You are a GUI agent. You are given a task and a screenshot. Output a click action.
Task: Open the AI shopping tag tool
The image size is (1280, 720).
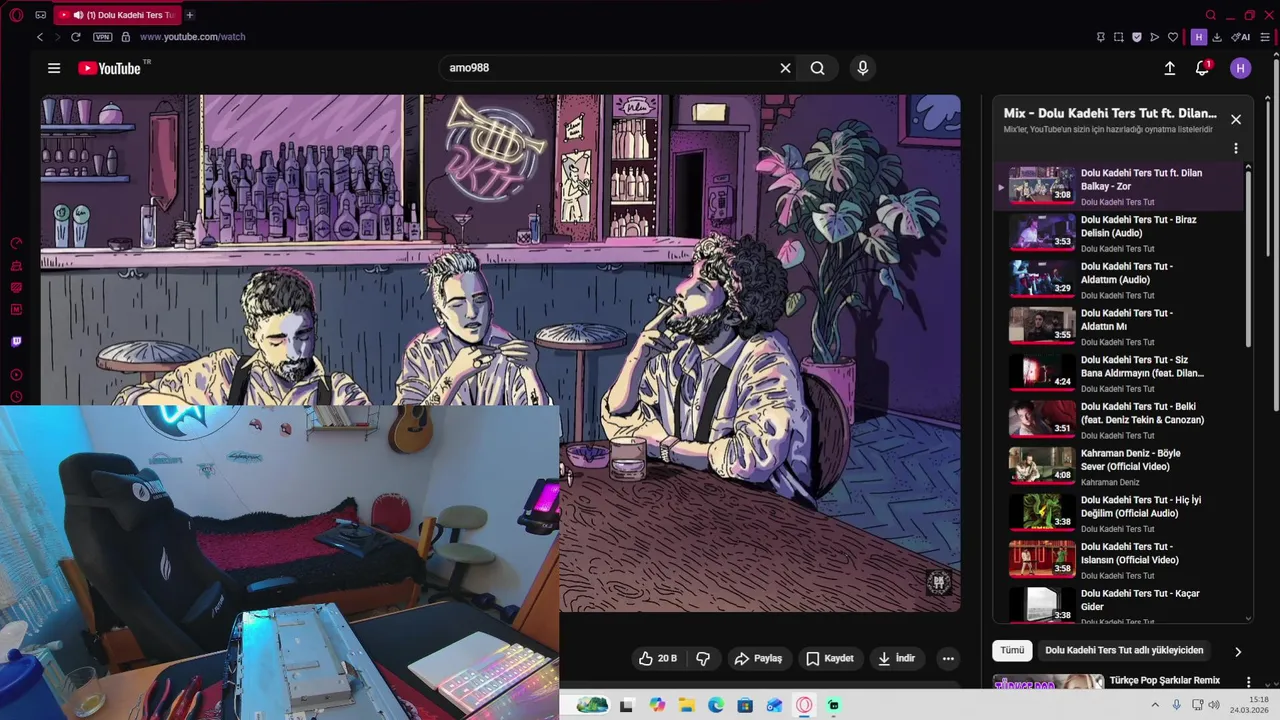coord(1241,37)
